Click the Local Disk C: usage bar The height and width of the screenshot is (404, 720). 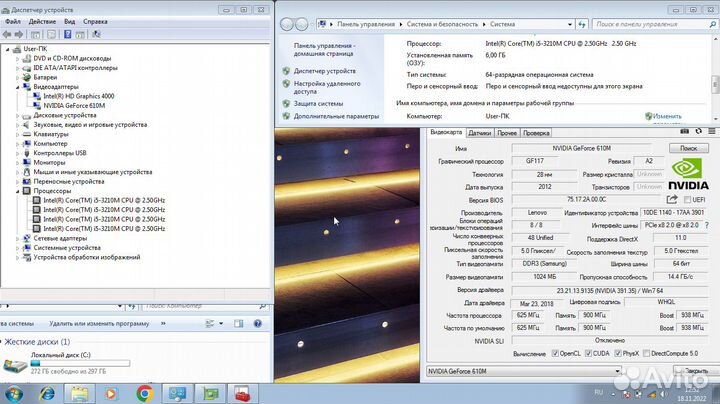click(x=80, y=363)
